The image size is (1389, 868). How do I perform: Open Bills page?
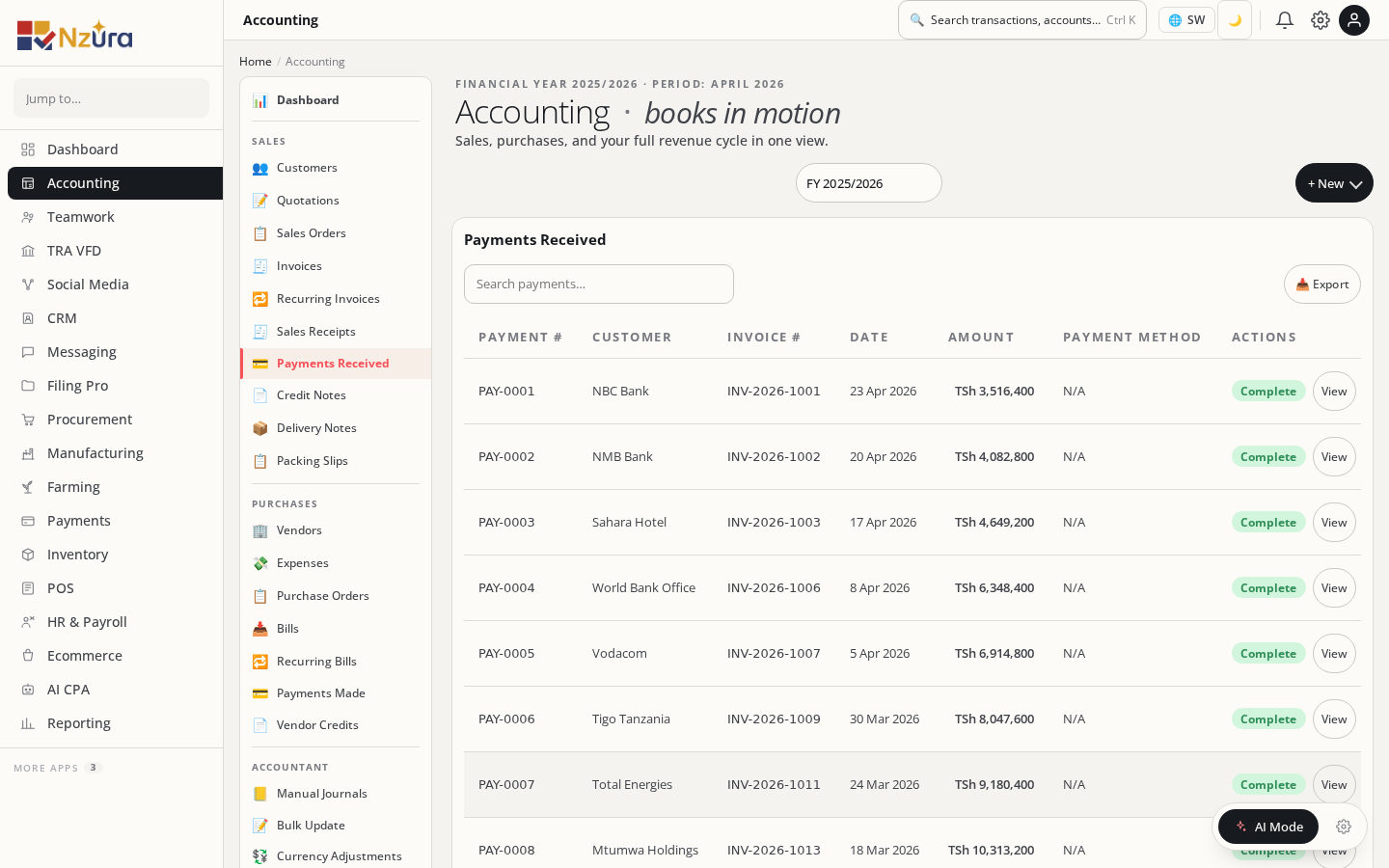[x=336, y=629]
